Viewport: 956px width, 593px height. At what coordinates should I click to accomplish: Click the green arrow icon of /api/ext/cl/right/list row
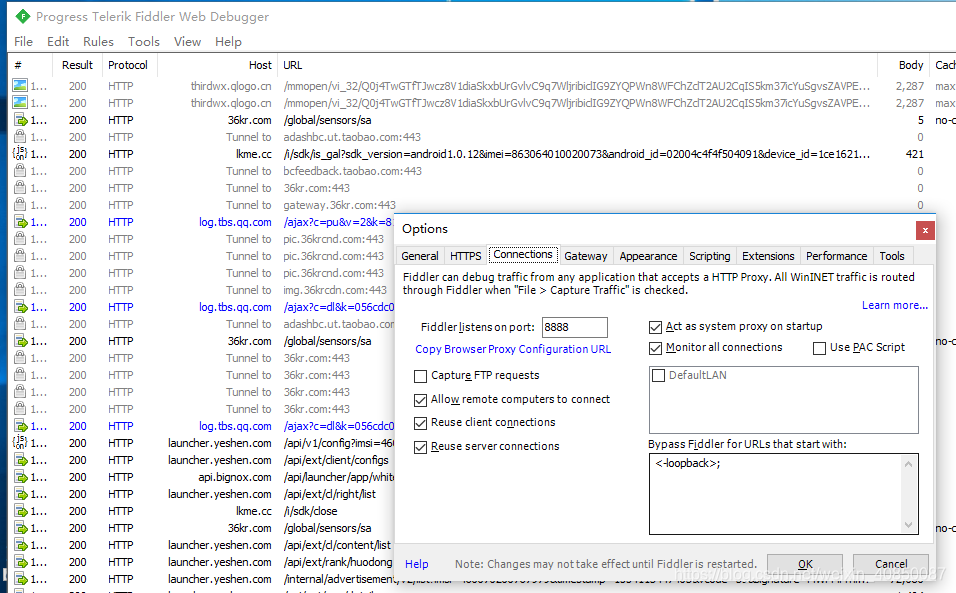tap(21, 494)
